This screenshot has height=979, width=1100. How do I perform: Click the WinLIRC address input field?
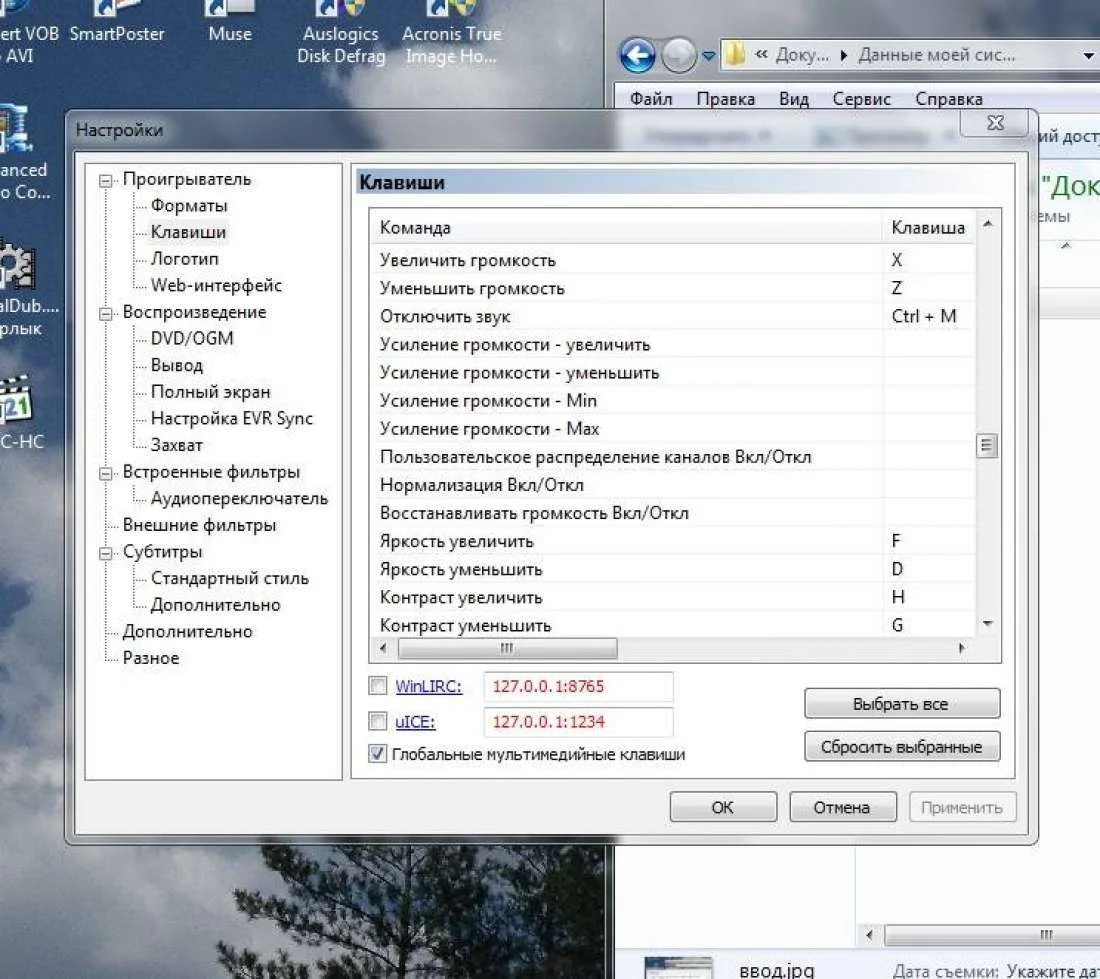pyautogui.click(x=578, y=687)
